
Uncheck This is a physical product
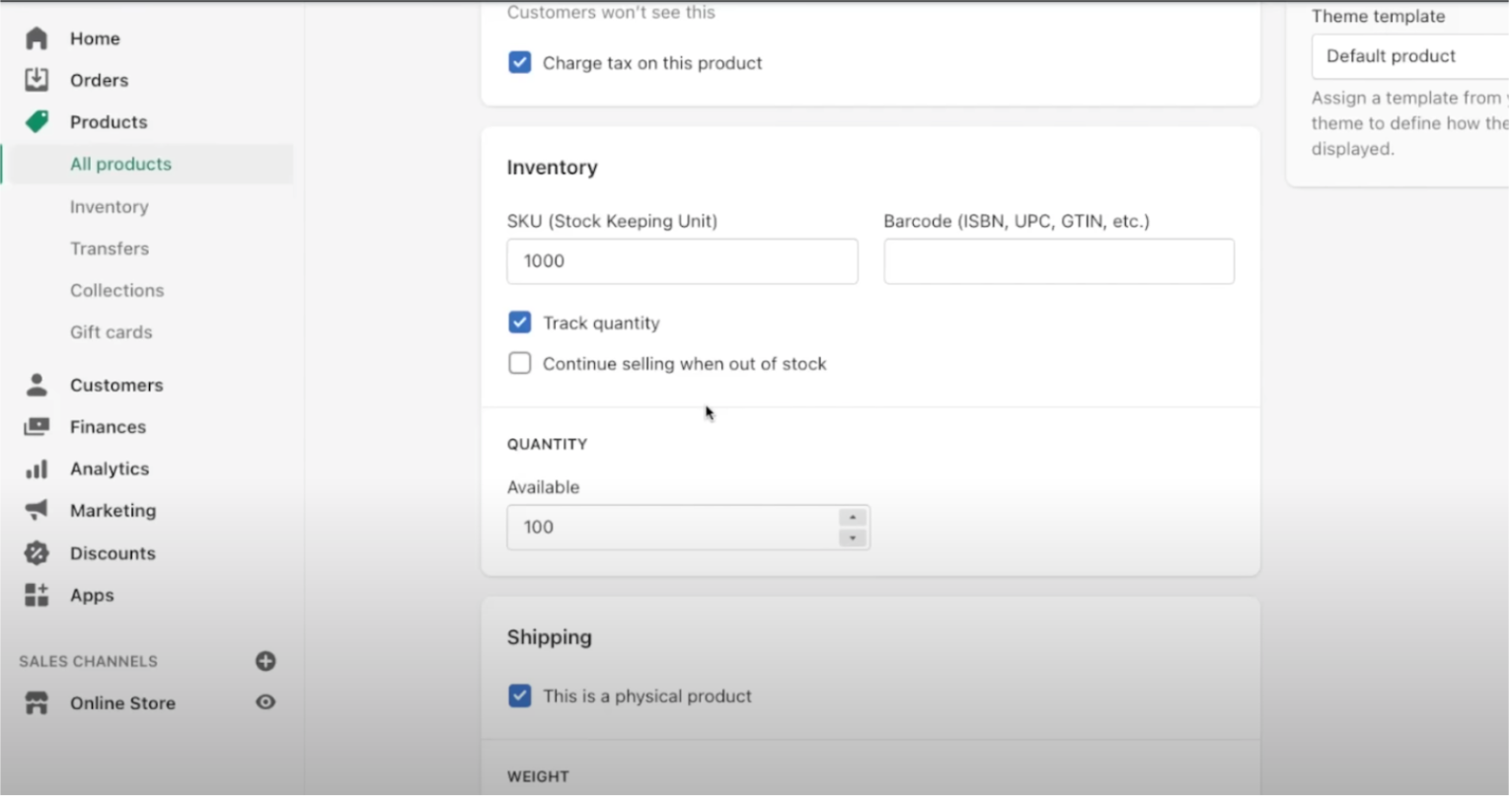[519, 696]
